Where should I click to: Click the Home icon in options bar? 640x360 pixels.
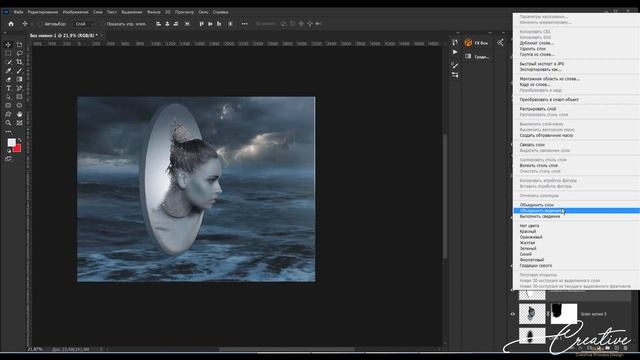[x=11, y=24]
